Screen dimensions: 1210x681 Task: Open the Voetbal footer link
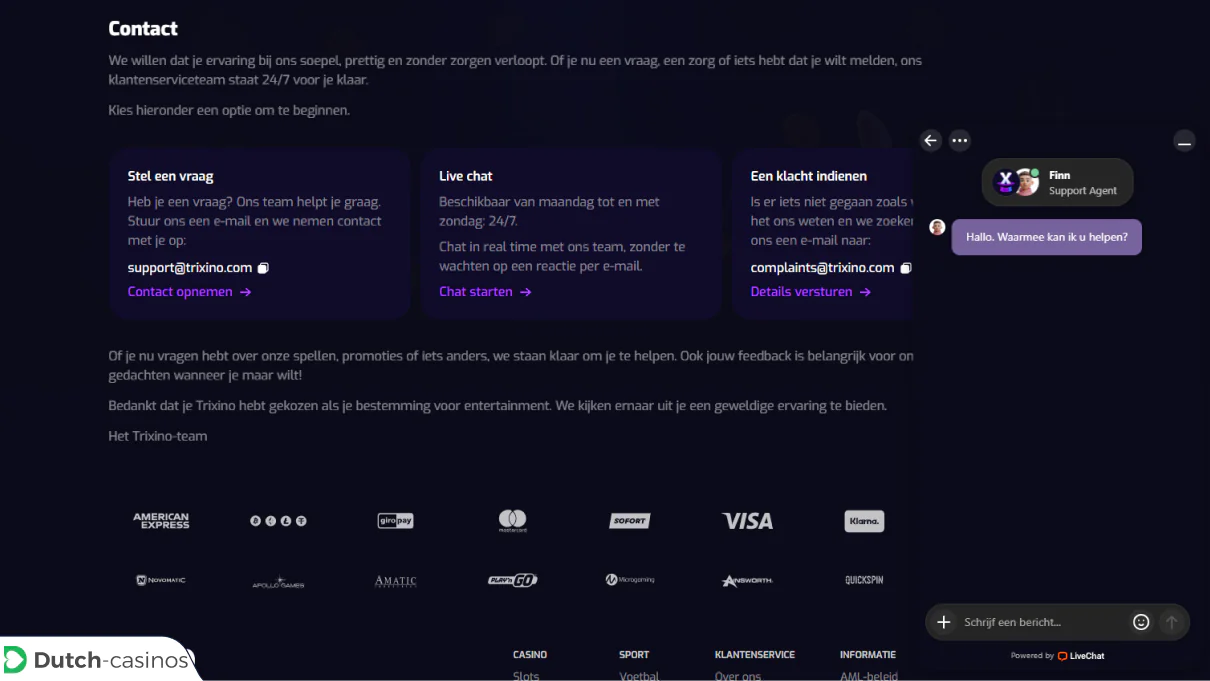(639, 676)
